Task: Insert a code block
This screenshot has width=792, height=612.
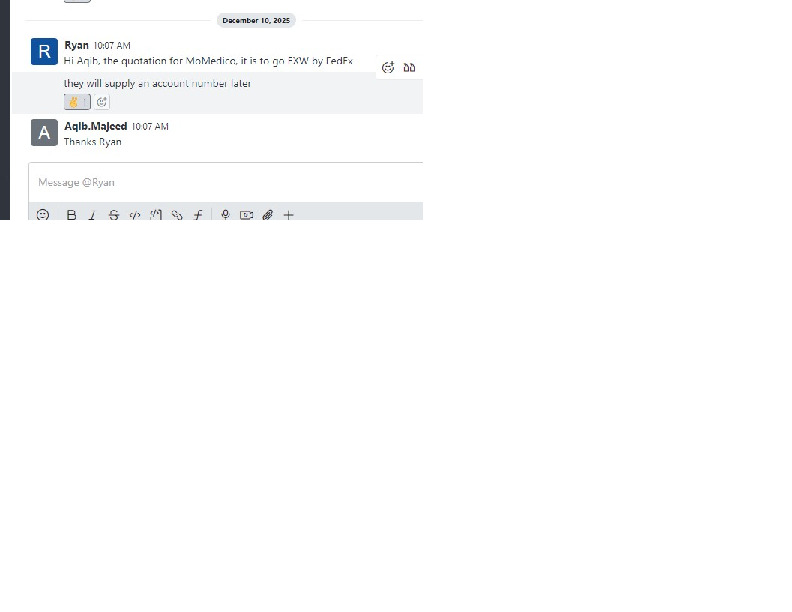Action: (156, 215)
